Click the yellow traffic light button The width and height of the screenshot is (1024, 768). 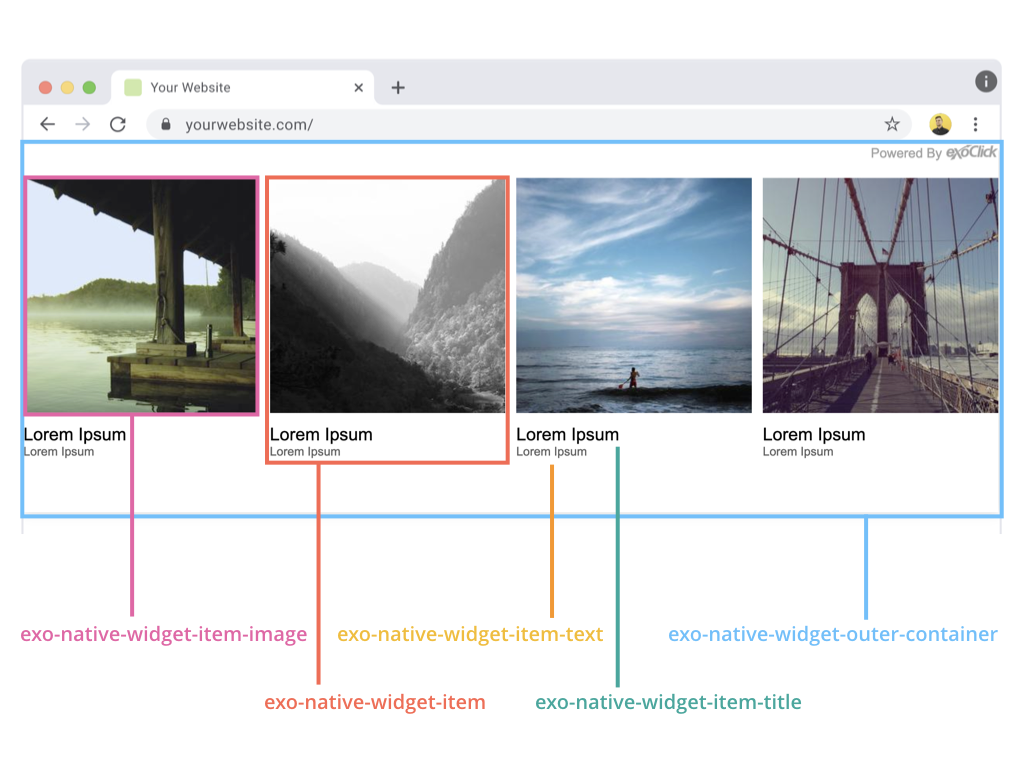pyautogui.click(x=66, y=87)
